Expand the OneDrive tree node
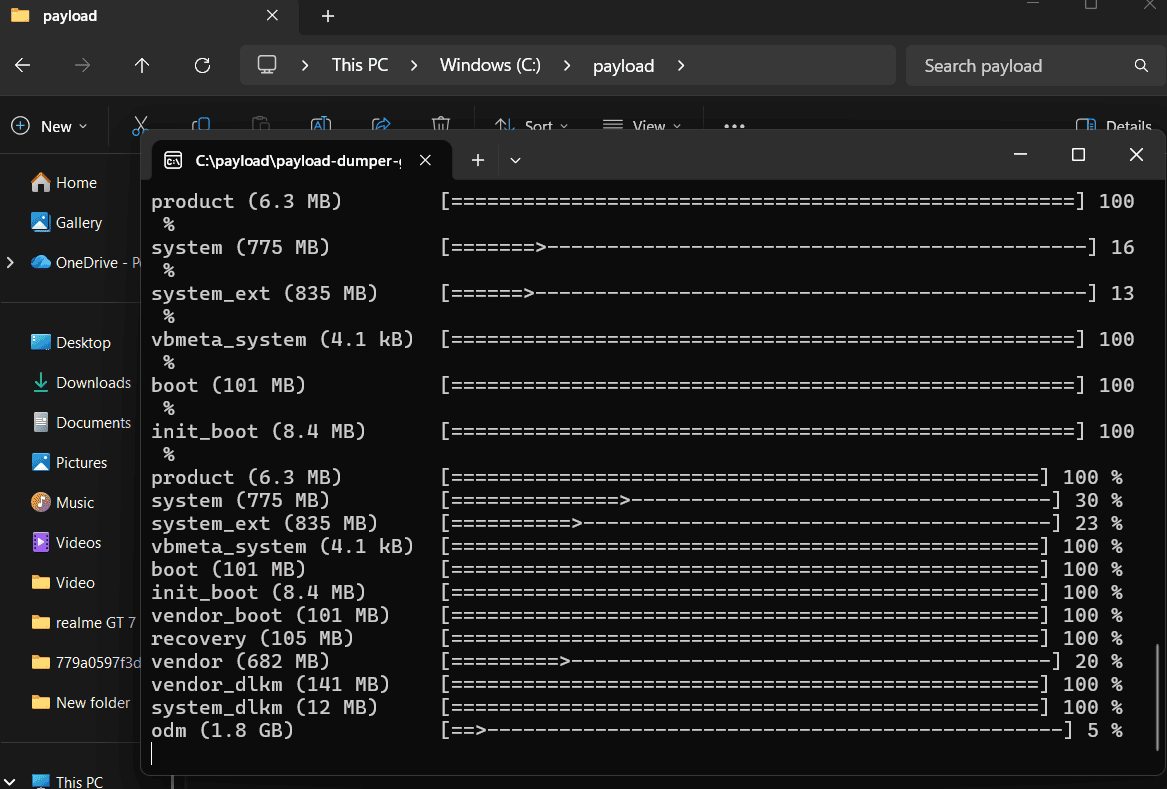The width and height of the screenshot is (1167, 789). [10, 263]
